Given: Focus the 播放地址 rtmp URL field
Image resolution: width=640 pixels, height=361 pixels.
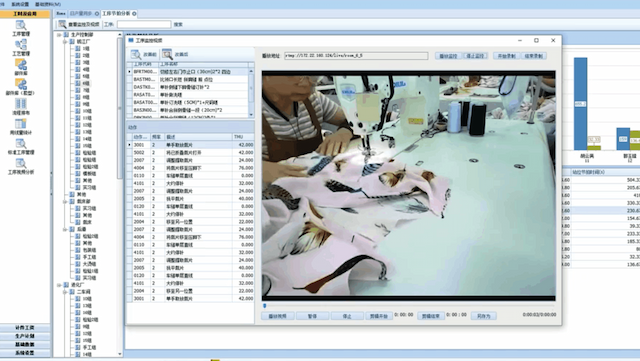Looking at the screenshot, I should tap(356, 56).
